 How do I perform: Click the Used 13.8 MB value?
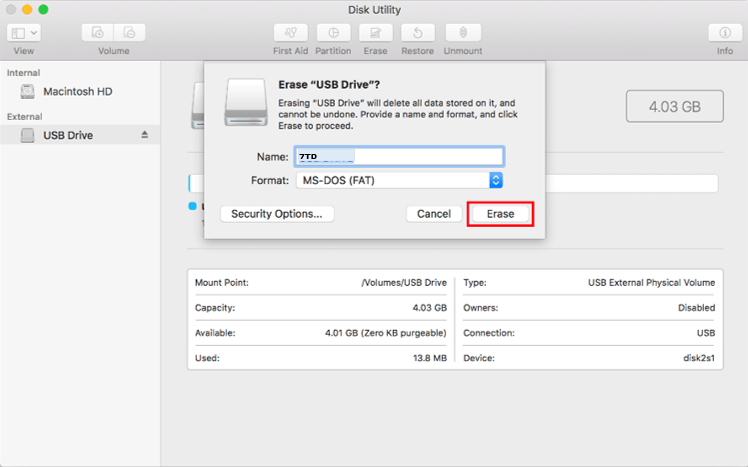click(430, 358)
